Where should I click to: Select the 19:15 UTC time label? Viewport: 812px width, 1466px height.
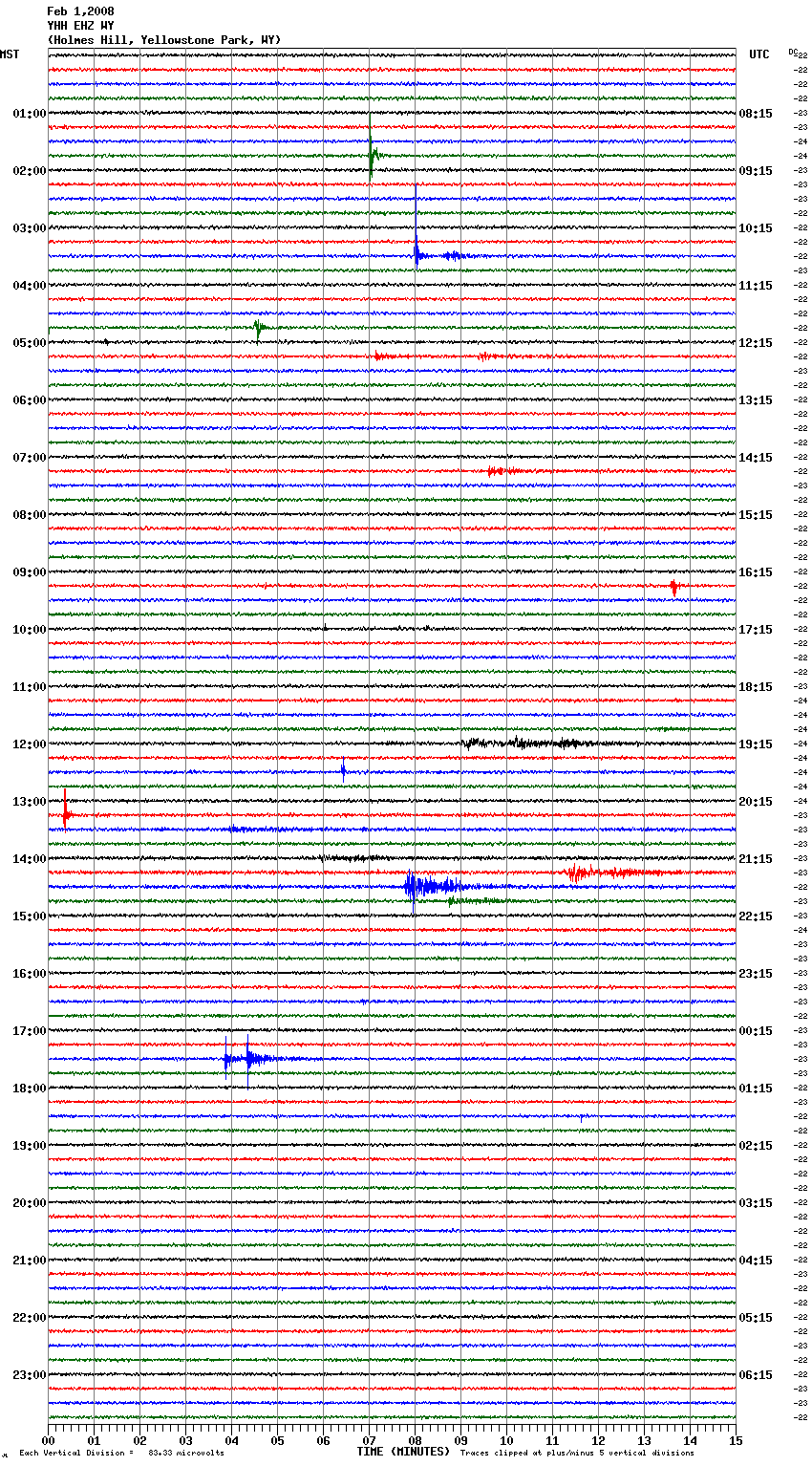756,744
